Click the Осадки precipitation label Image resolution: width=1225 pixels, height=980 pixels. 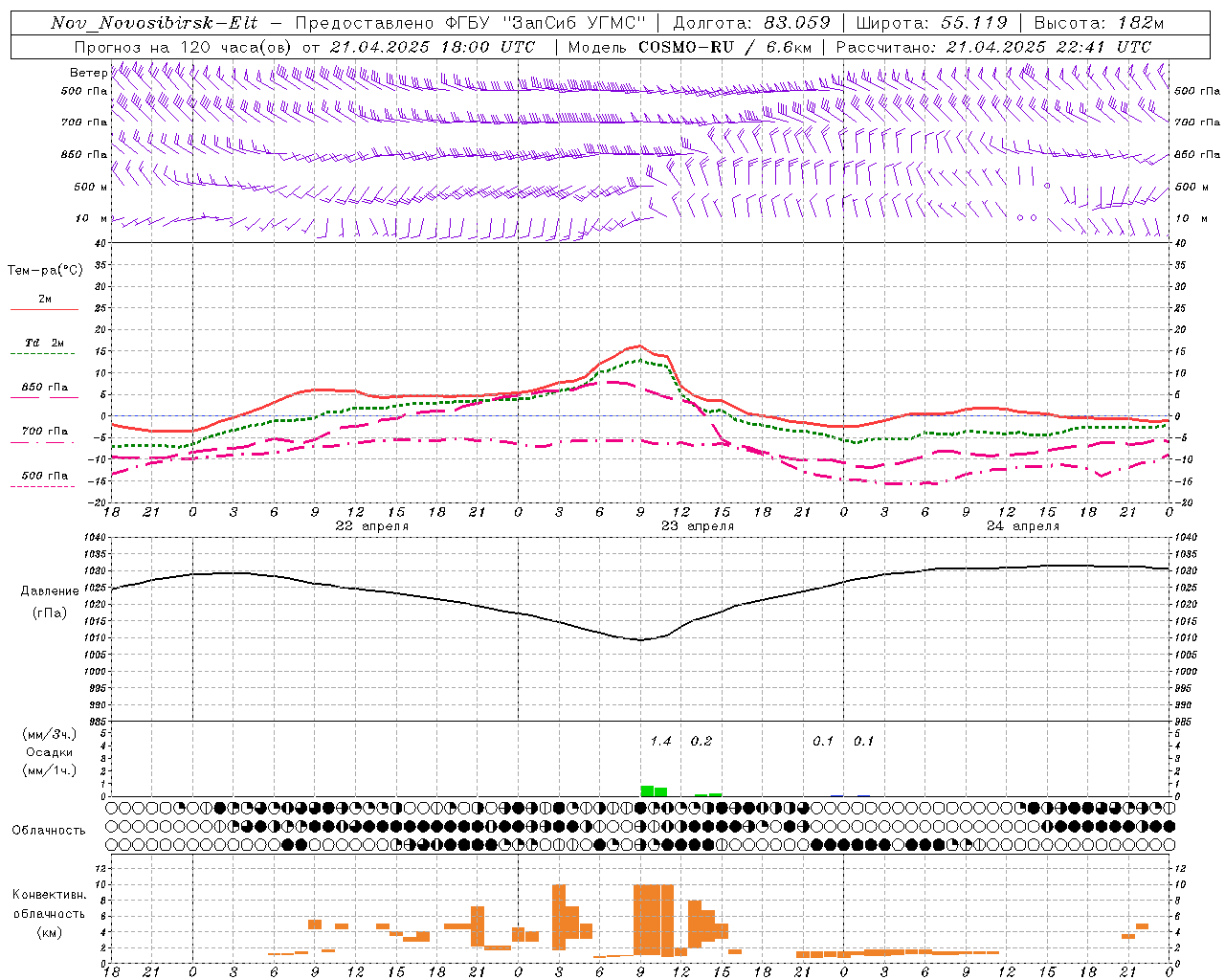49,753
